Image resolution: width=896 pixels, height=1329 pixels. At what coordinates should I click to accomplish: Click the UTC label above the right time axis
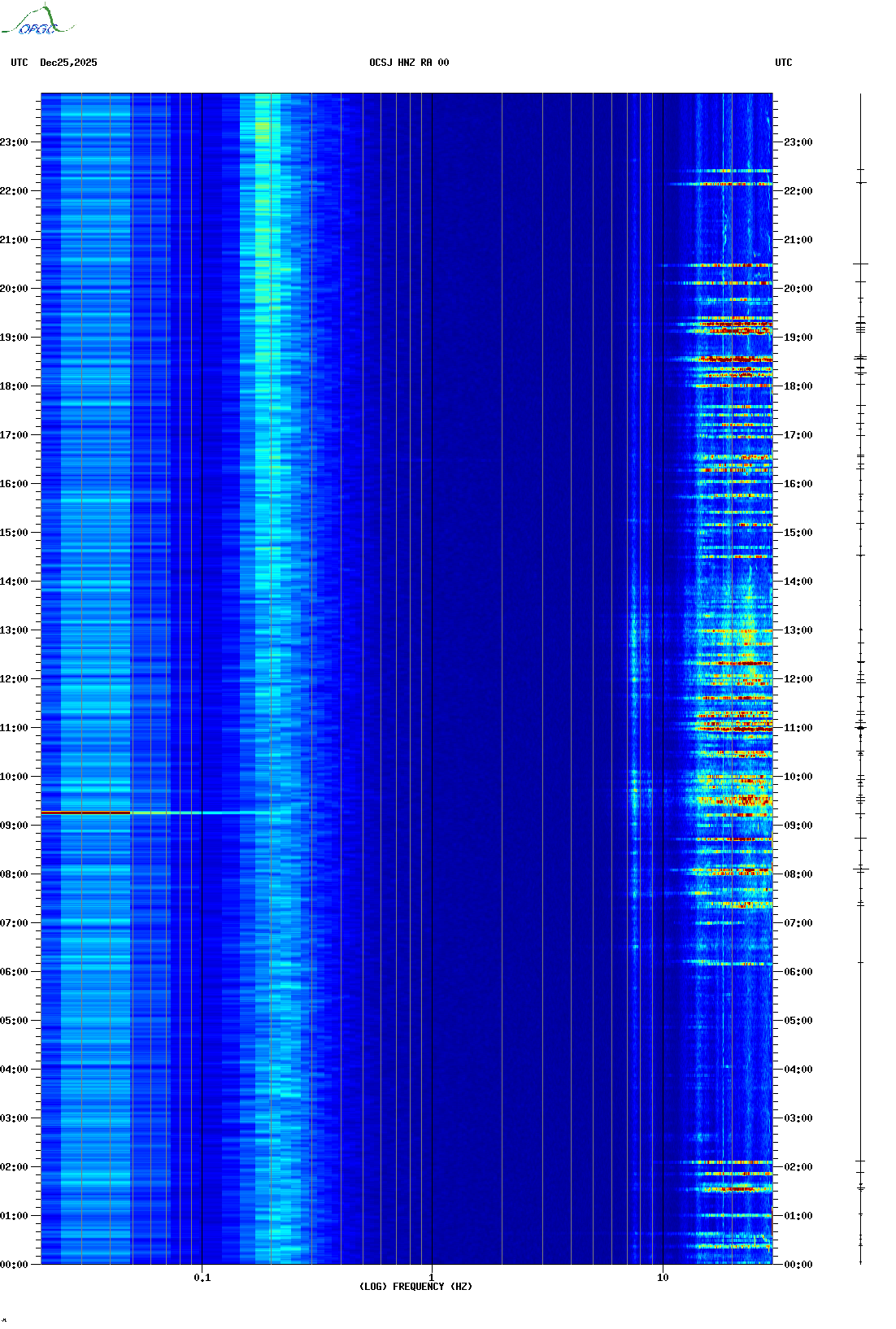(x=784, y=63)
